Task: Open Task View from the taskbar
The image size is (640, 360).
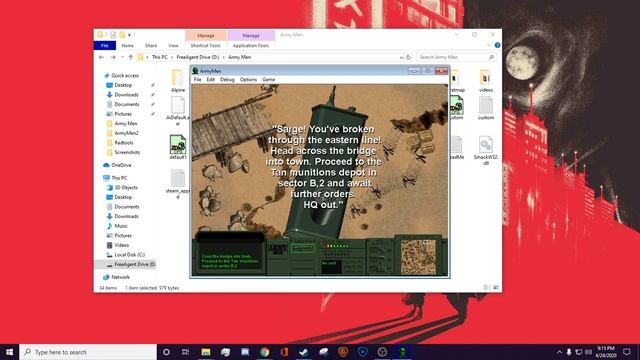Action: point(185,352)
